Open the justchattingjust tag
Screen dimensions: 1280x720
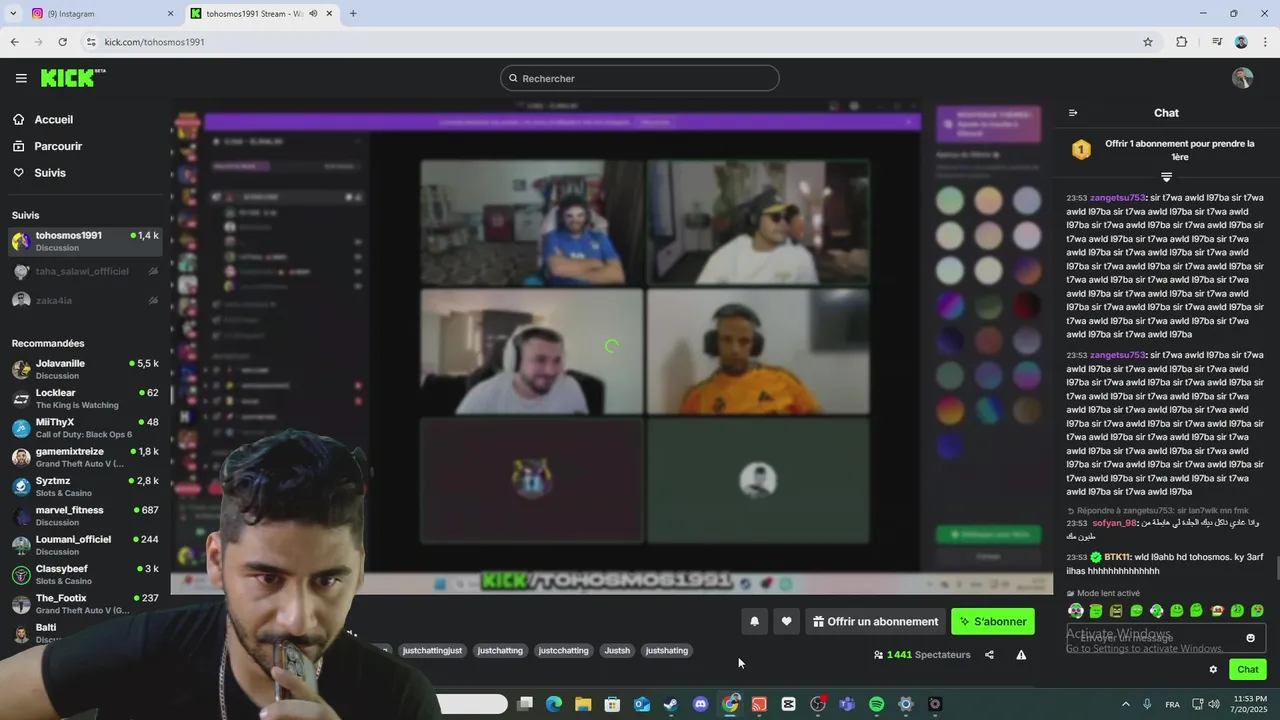[x=432, y=650]
